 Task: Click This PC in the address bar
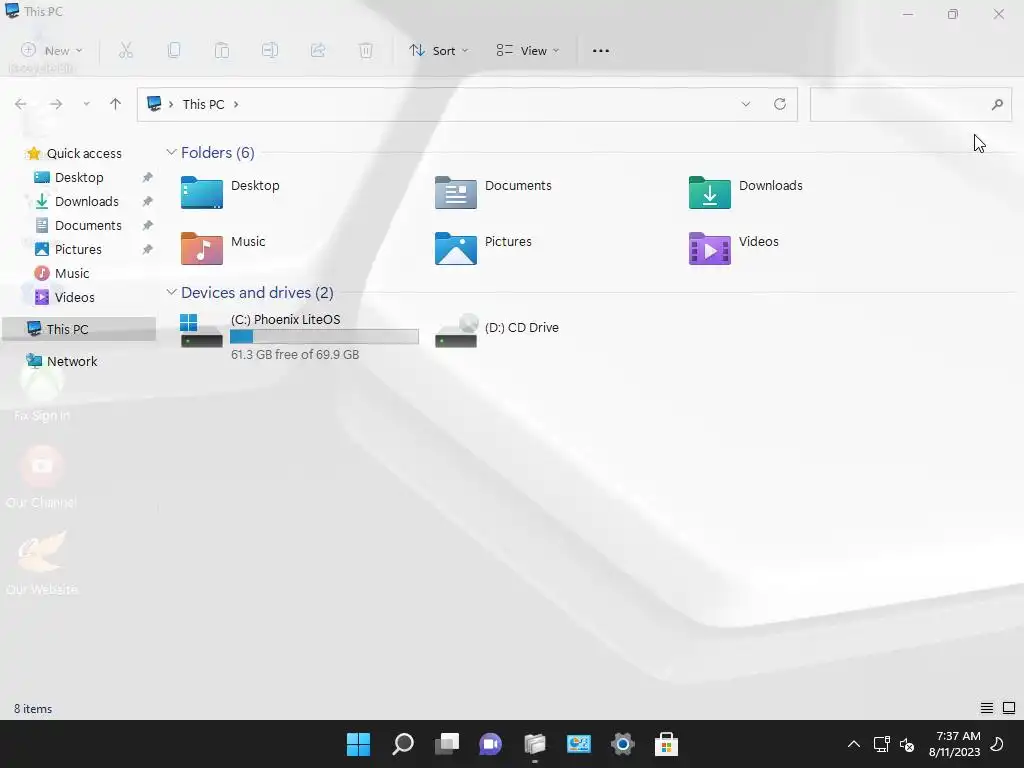pyautogui.click(x=203, y=104)
